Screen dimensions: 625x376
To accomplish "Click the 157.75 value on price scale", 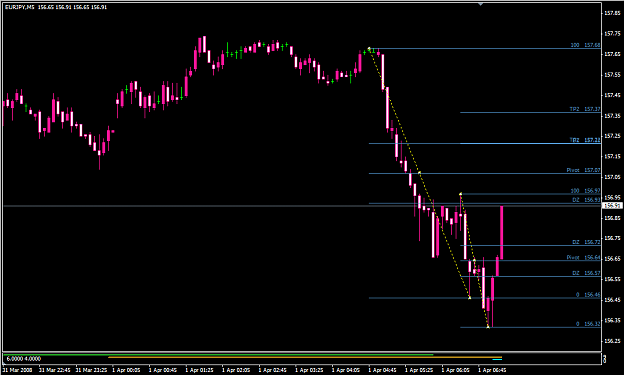I will coord(613,34).
